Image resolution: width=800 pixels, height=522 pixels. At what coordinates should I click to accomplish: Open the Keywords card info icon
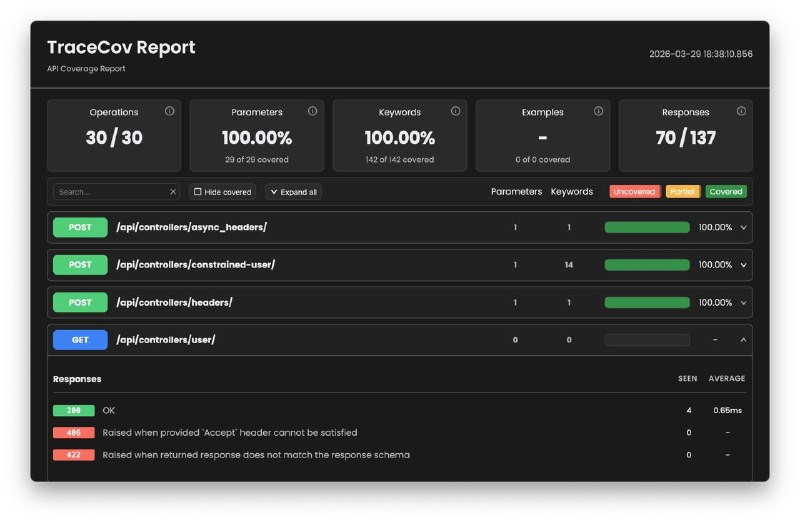click(x=455, y=112)
